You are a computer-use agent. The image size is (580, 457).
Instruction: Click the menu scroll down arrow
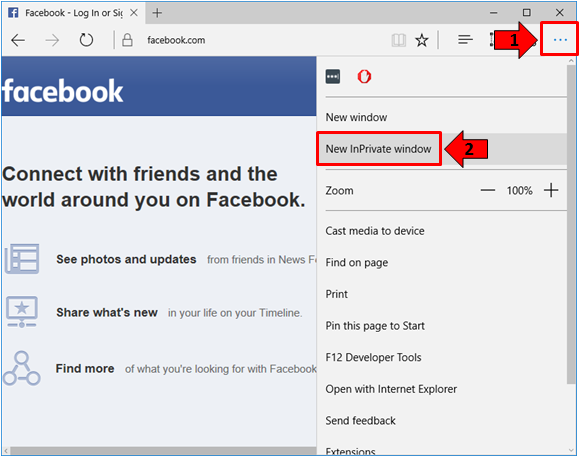571,450
